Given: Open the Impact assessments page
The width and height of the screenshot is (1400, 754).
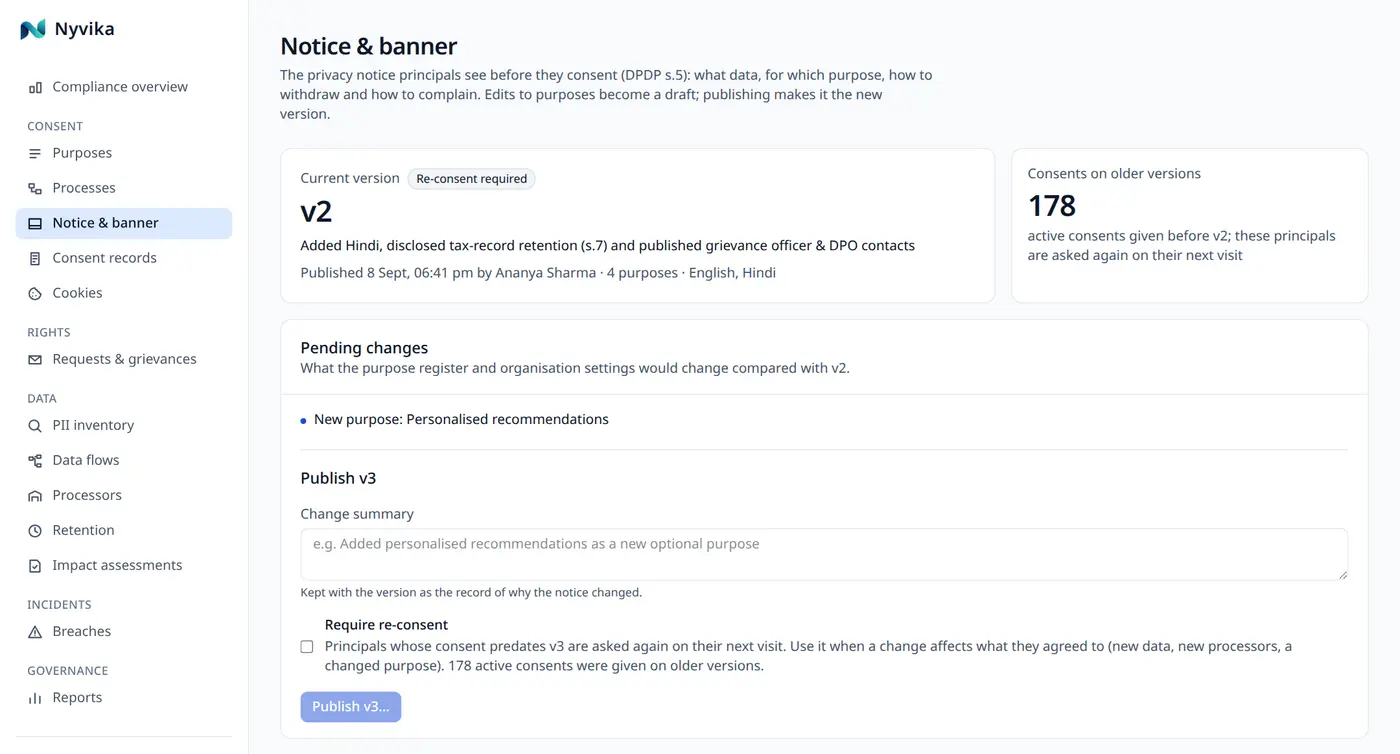Looking at the screenshot, I should pyautogui.click(x=124, y=565).
